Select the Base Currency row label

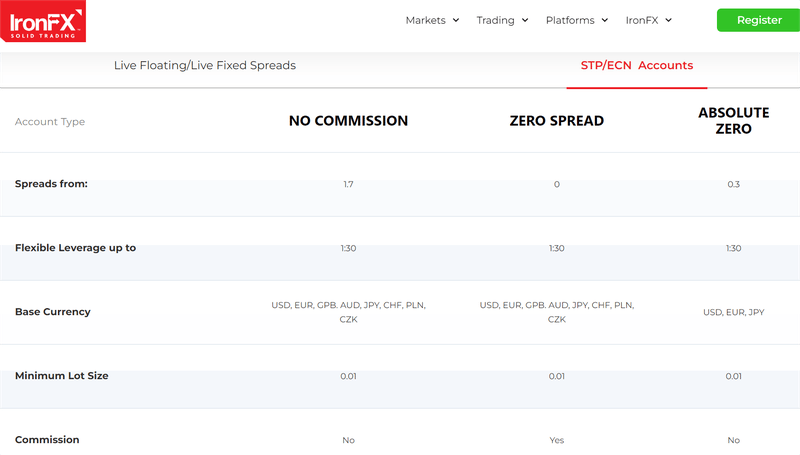[x=52, y=312]
